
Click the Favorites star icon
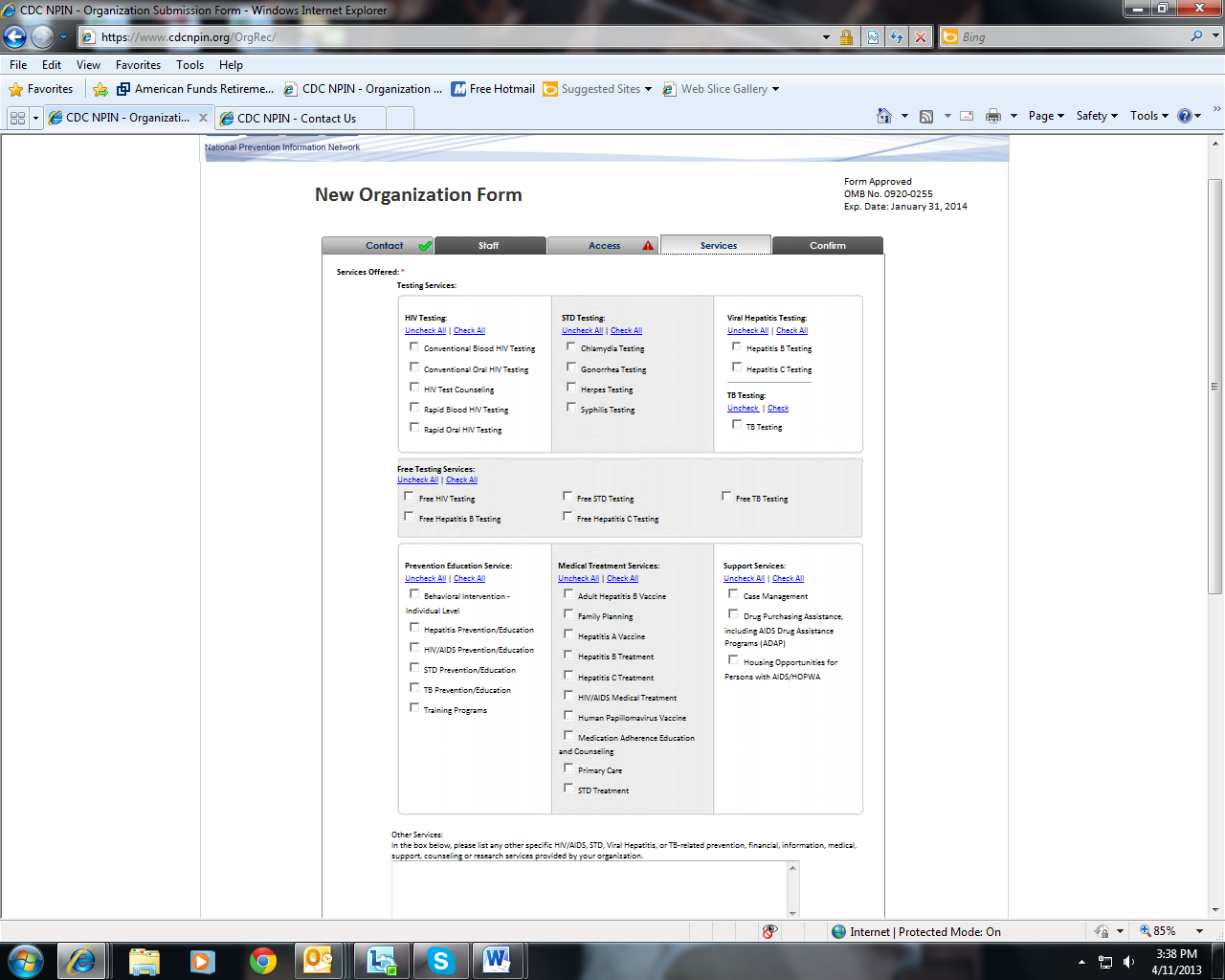pos(15,89)
